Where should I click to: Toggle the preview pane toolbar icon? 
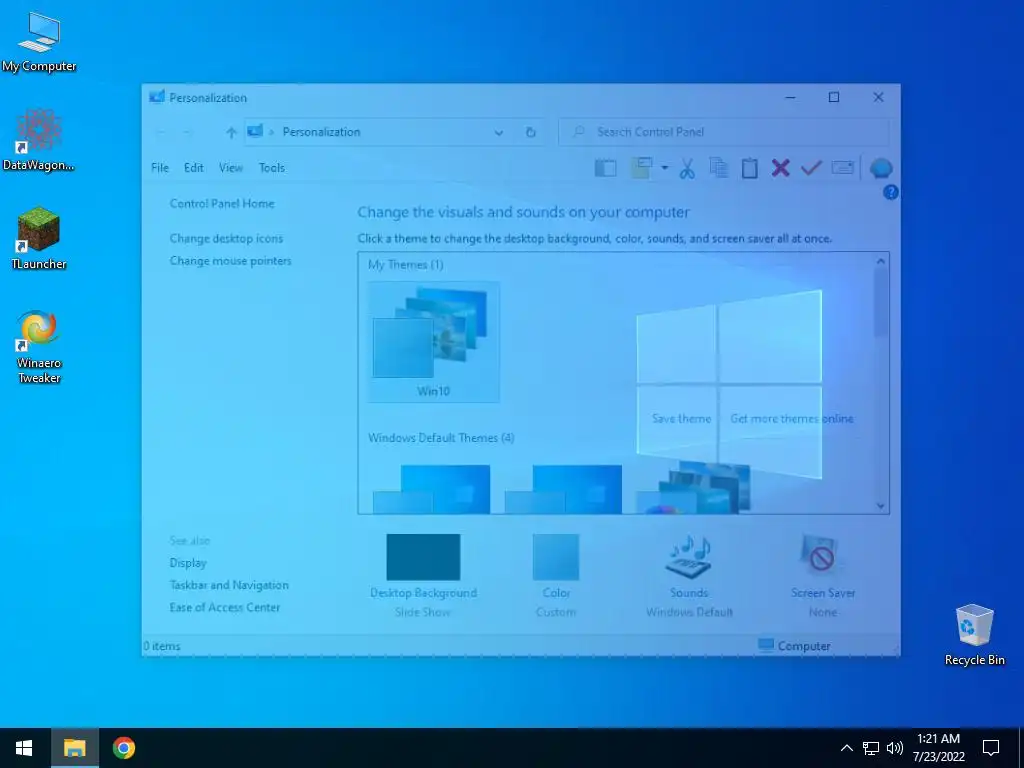pos(605,168)
